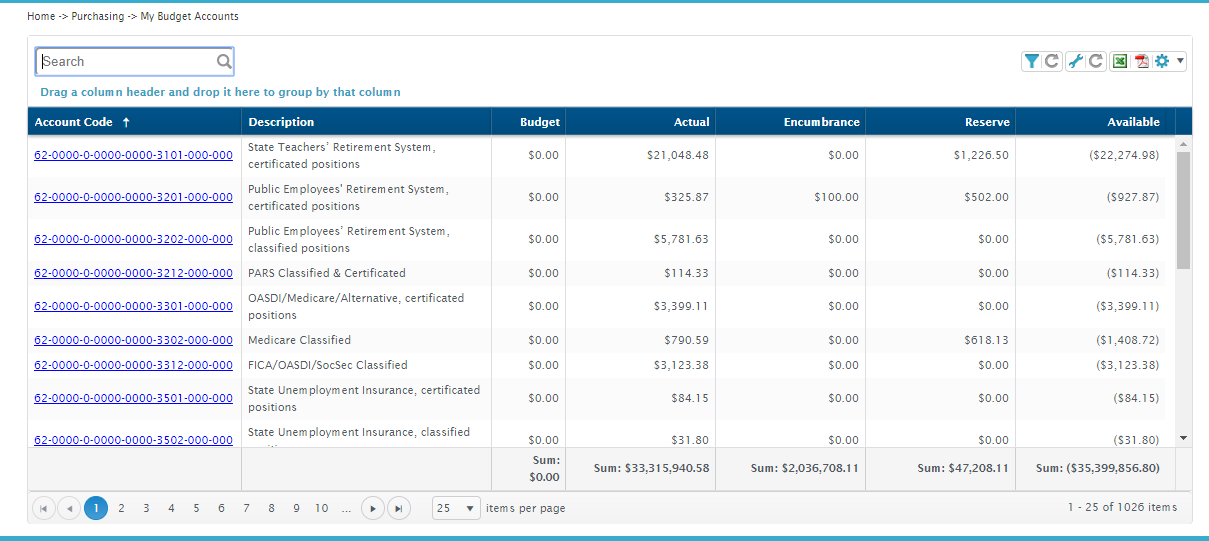Expand the dropdown arrow next to the gear
This screenshot has width=1209, height=541.
pyautogui.click(x=1180, y=61)
